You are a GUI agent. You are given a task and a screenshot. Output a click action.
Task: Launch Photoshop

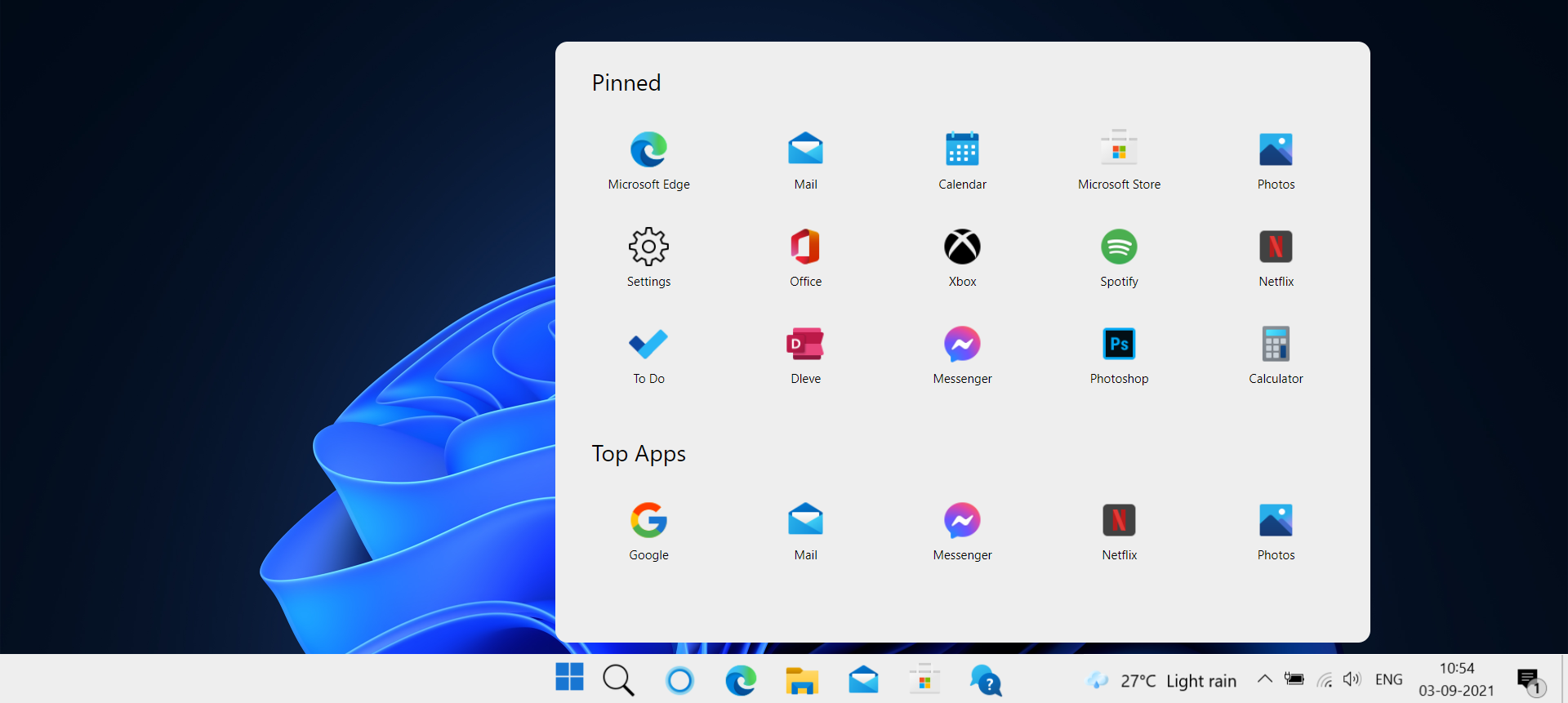coord(1119,355)
